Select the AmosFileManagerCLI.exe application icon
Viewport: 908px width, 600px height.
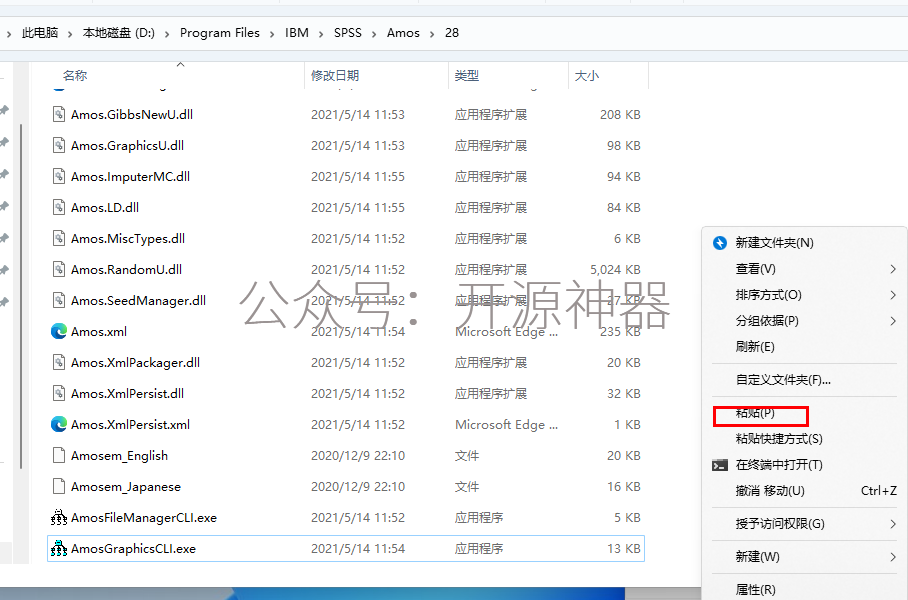(58, 517)
